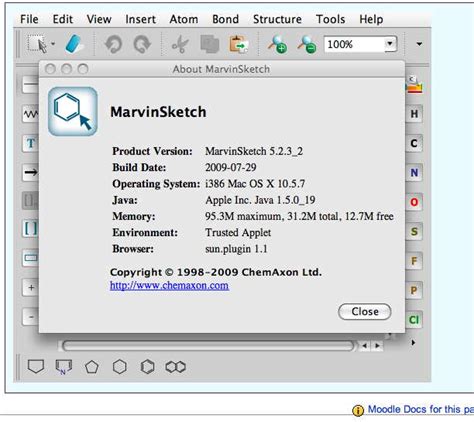Expand the toolbar overflow arrow
474x422 pixels.
click(419, 44)
